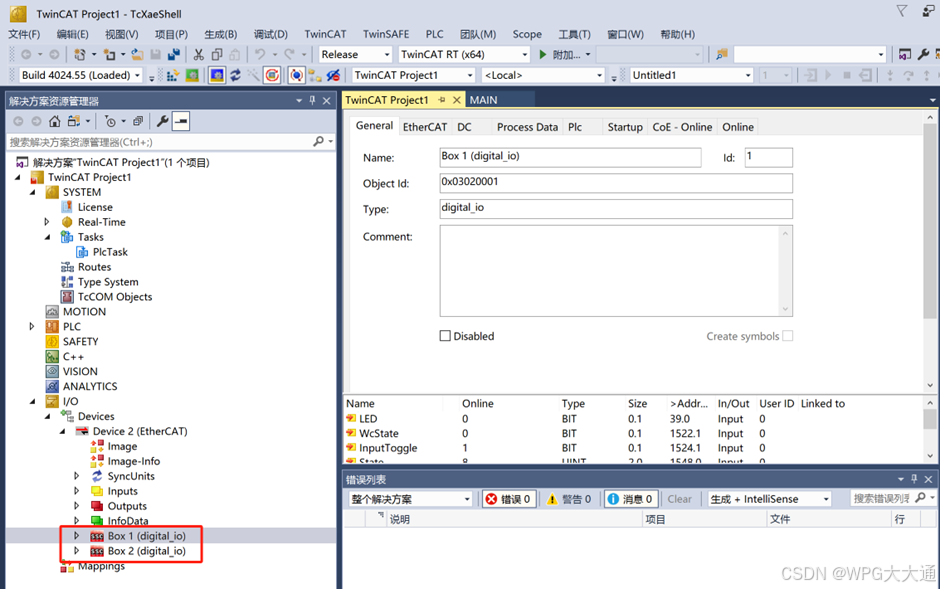Click the Hide Disabled Items eye icon
The width and height of the screenshot is (940, 589).
[x=333, y=75]
